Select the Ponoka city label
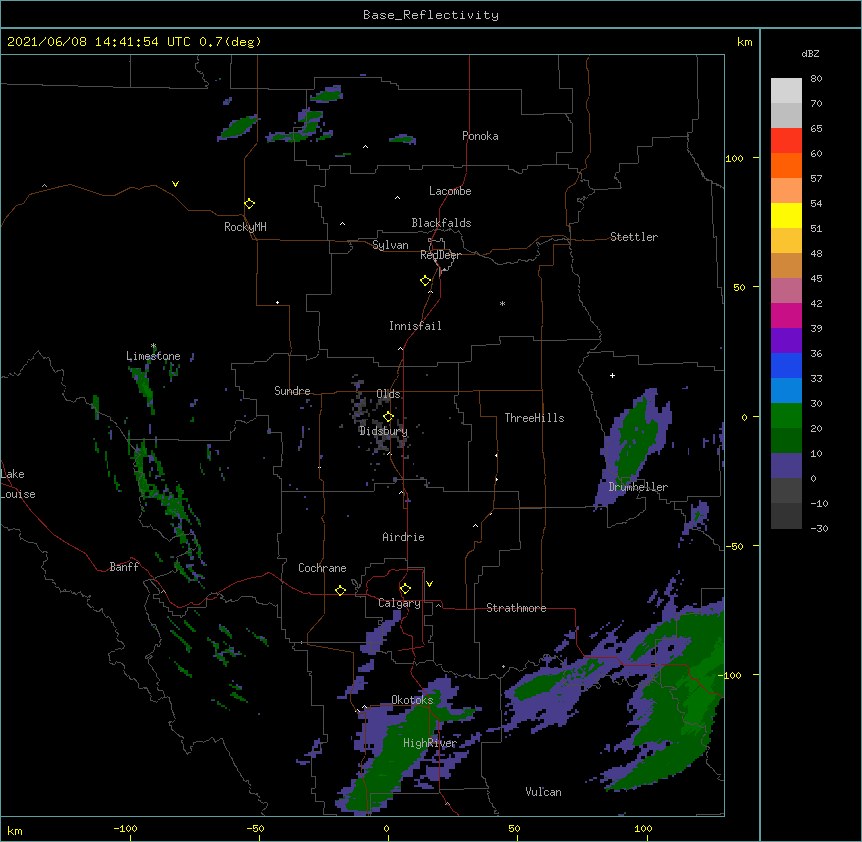Image resolution: width=862 pixels, height=842 pixels. (480, 136)
